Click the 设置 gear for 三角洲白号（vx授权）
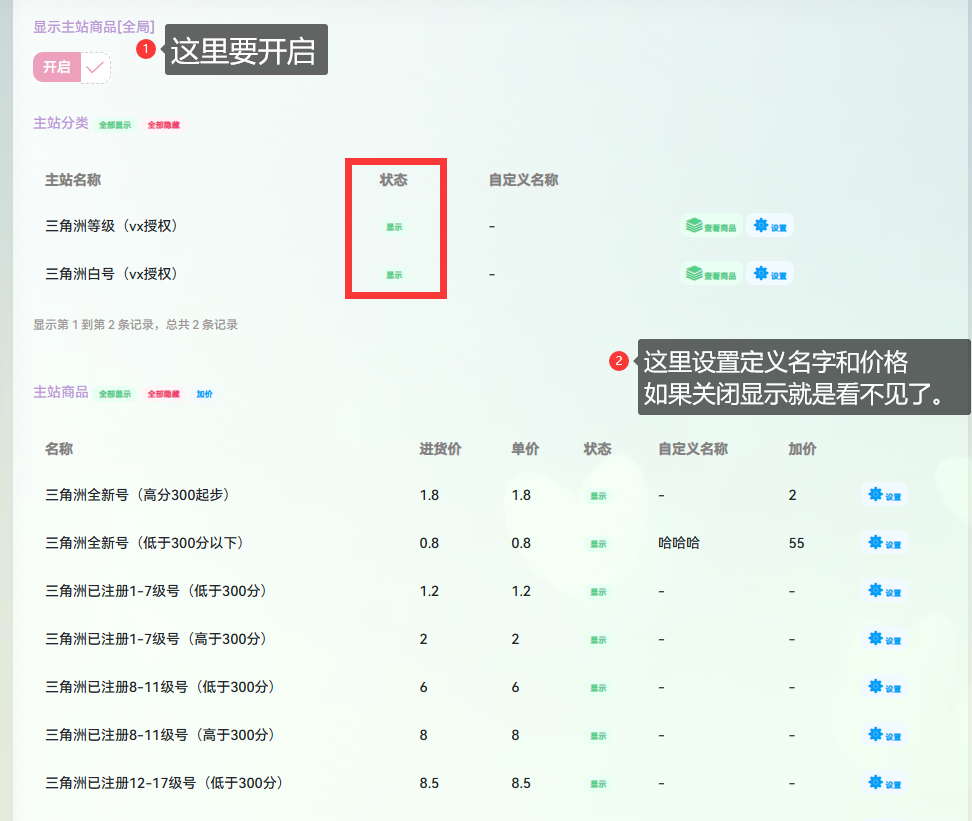This screenshot has height=821, width=972. coord(770,273)
